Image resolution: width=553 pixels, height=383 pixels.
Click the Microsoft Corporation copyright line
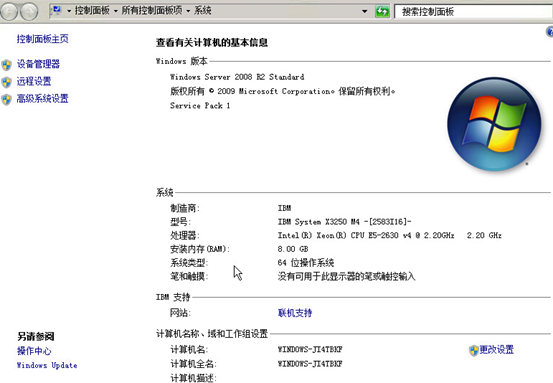tap(282, 91)
